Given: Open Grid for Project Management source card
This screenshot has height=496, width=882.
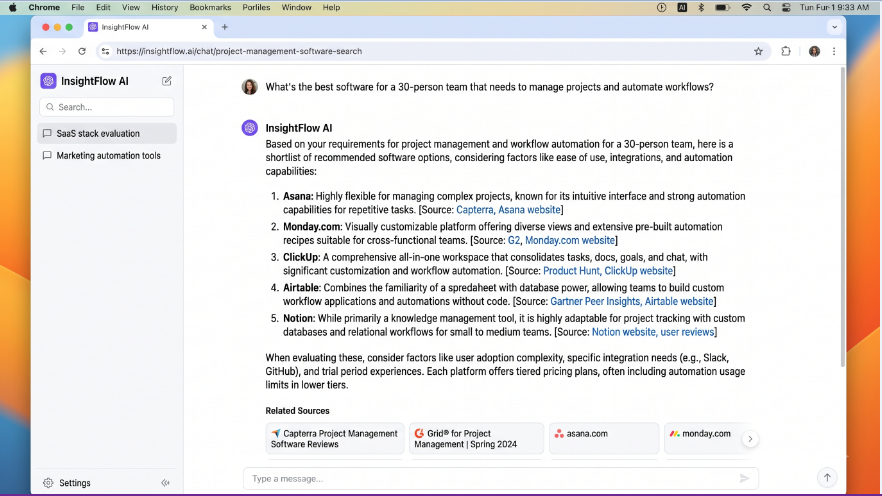Looking at the screenshot, I should (476, 439).
